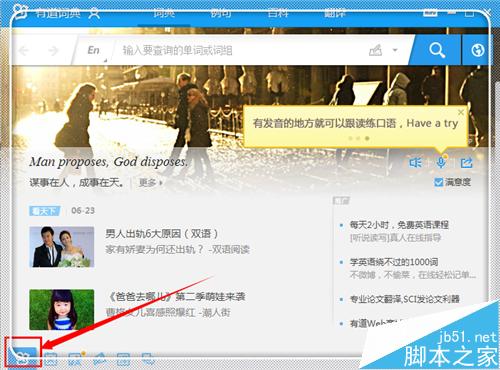Switch to the 例句 tab
This screenshot has width=500, height=370.
221,13
